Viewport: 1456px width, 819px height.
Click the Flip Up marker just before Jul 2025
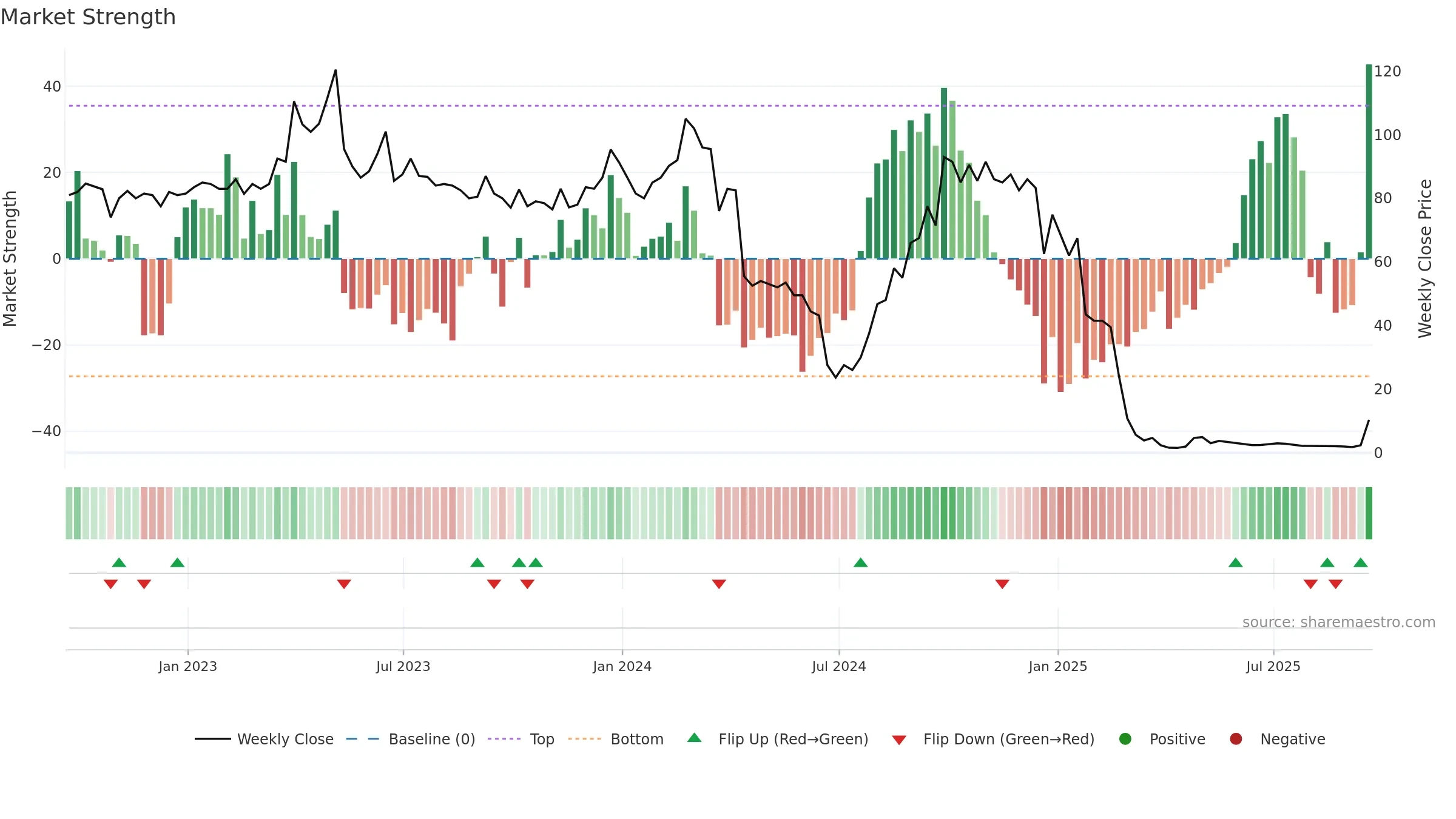[x=1236, y=562]
